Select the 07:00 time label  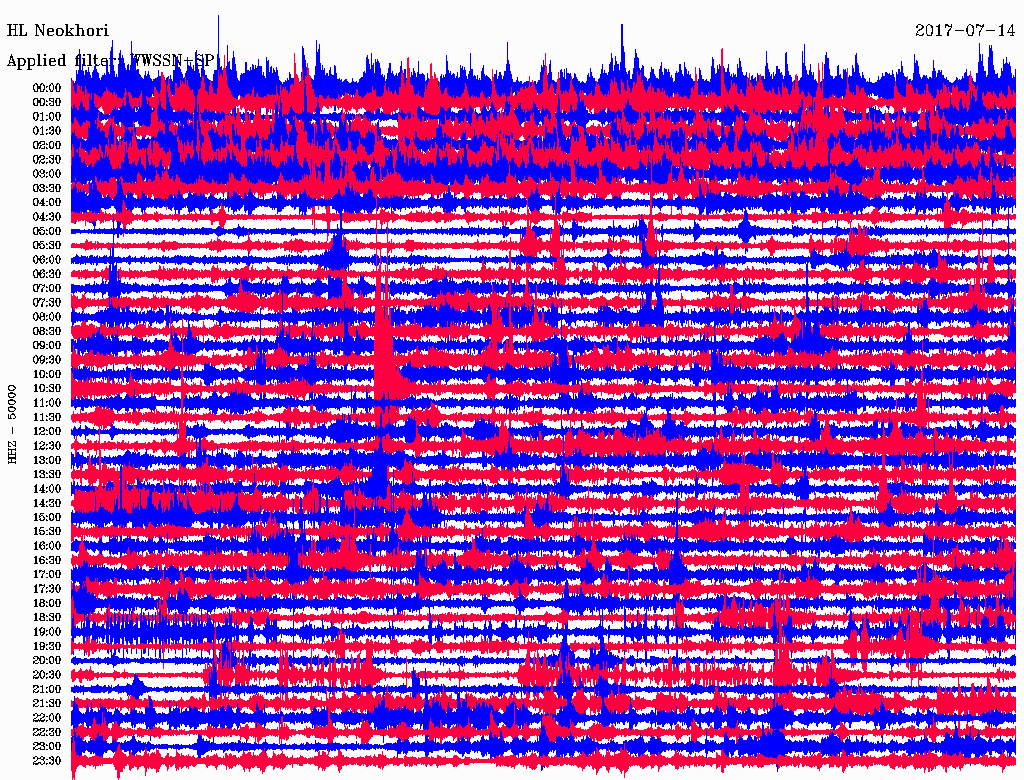pos(47,289)
